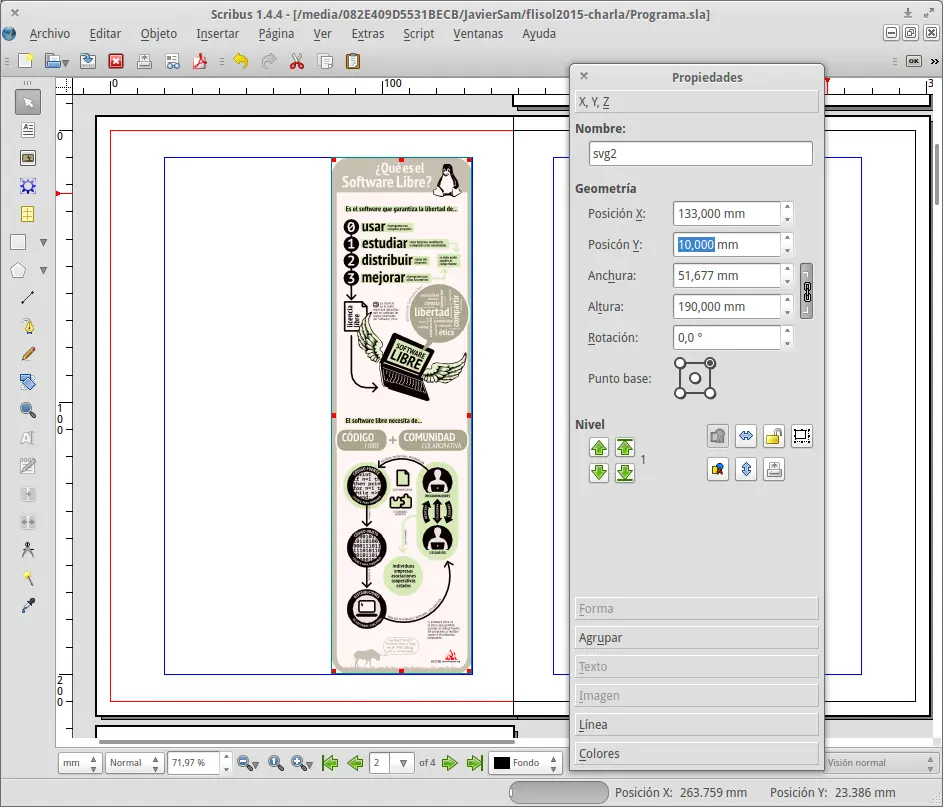Toggle vertical flip of object
The image size is (943, 807).
tap(746, 469)
